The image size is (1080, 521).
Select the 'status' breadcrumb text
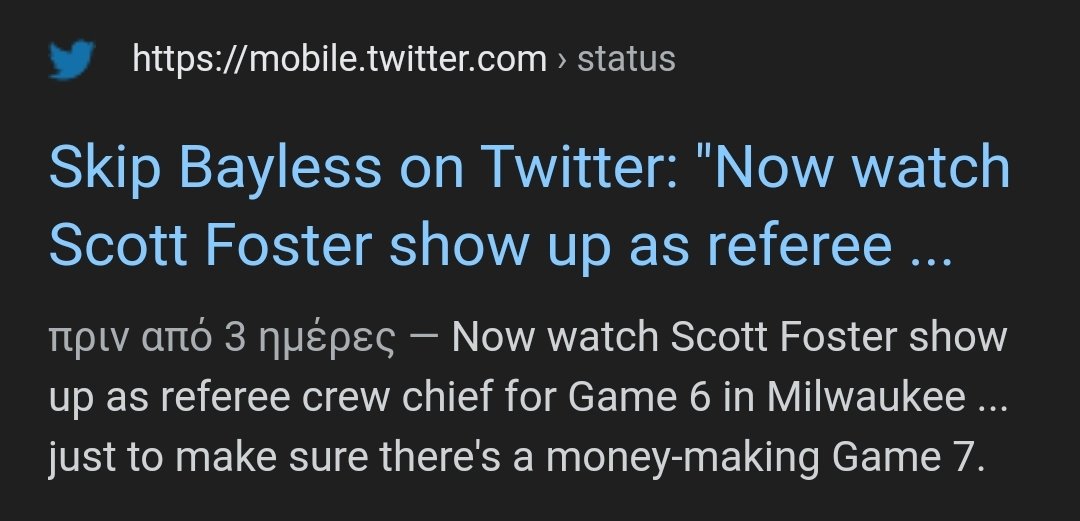[626, 59]
